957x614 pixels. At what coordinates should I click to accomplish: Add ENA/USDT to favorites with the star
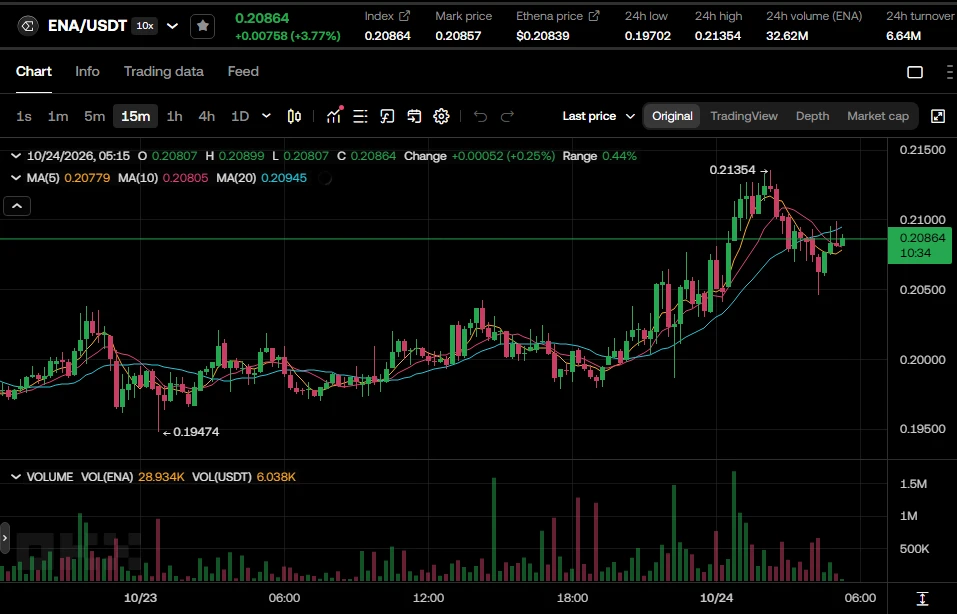pos(203,26)
